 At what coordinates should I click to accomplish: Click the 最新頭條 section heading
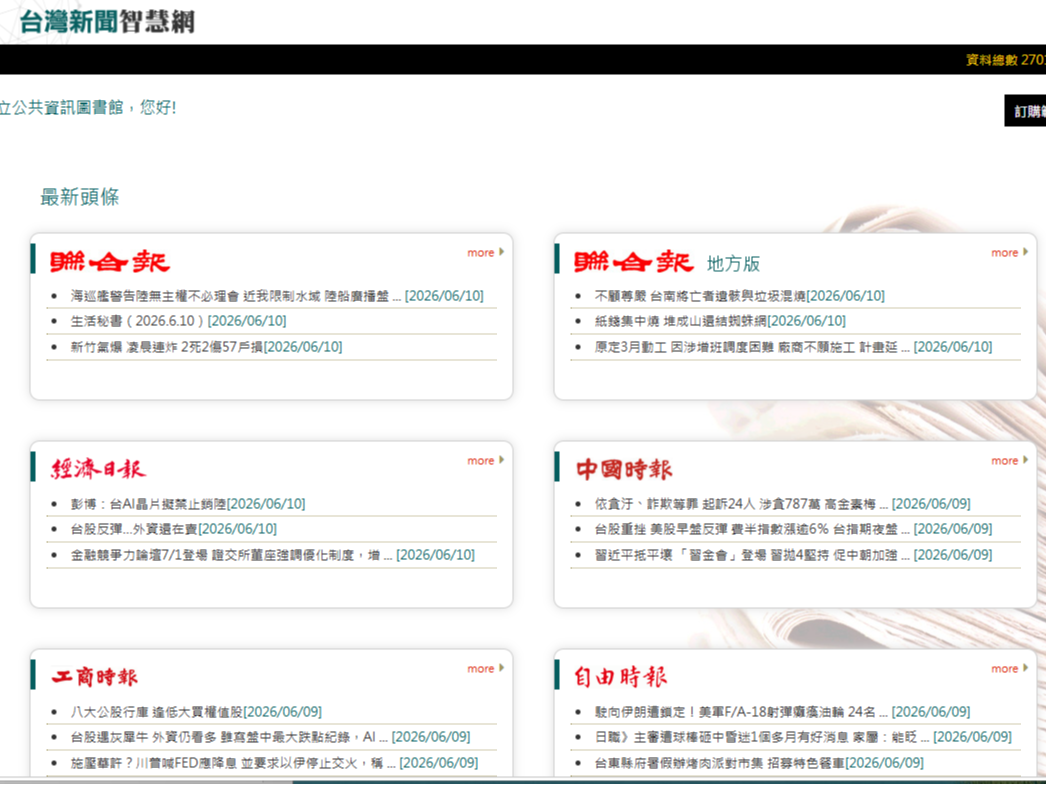80,197
